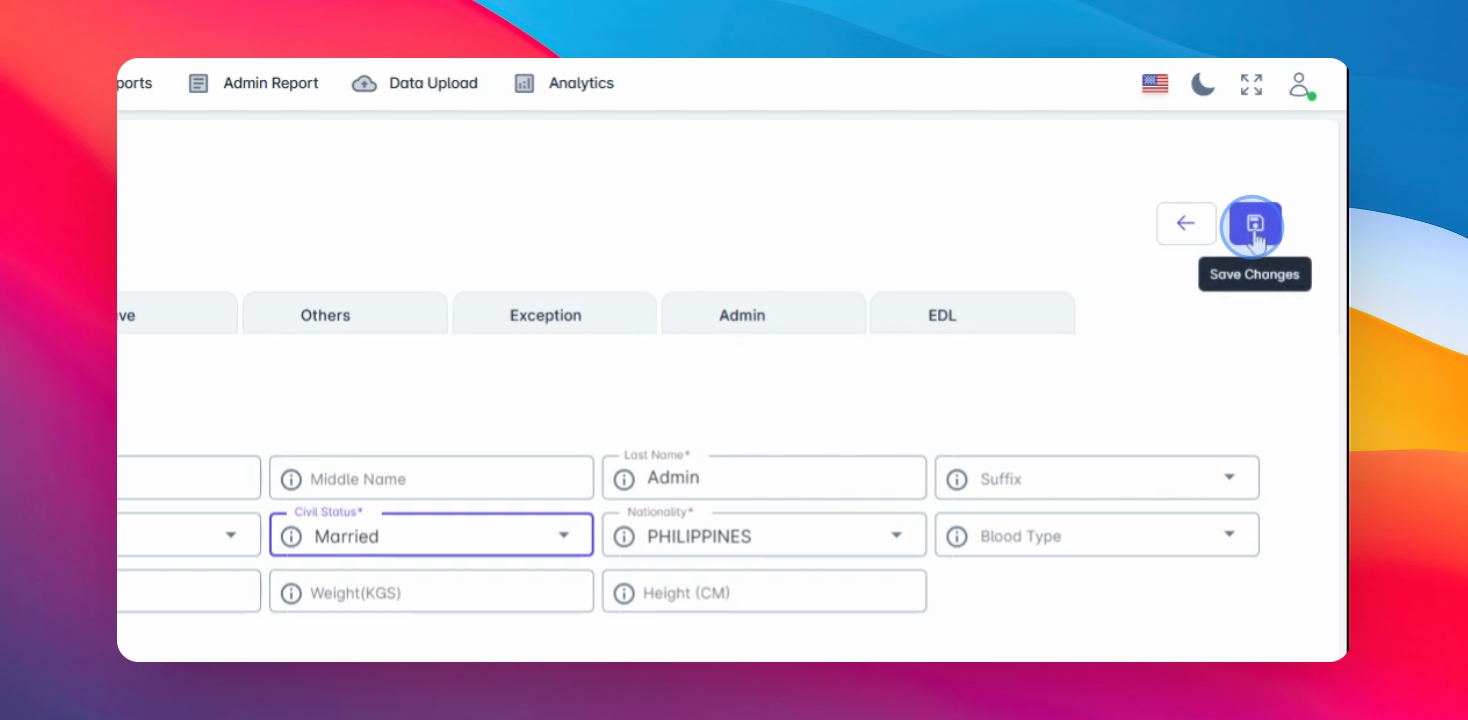The width and height of the screenshot is (1468, 720).
Task: Click the info icon in Height (CM) field
Action: (x=624, y=594)
